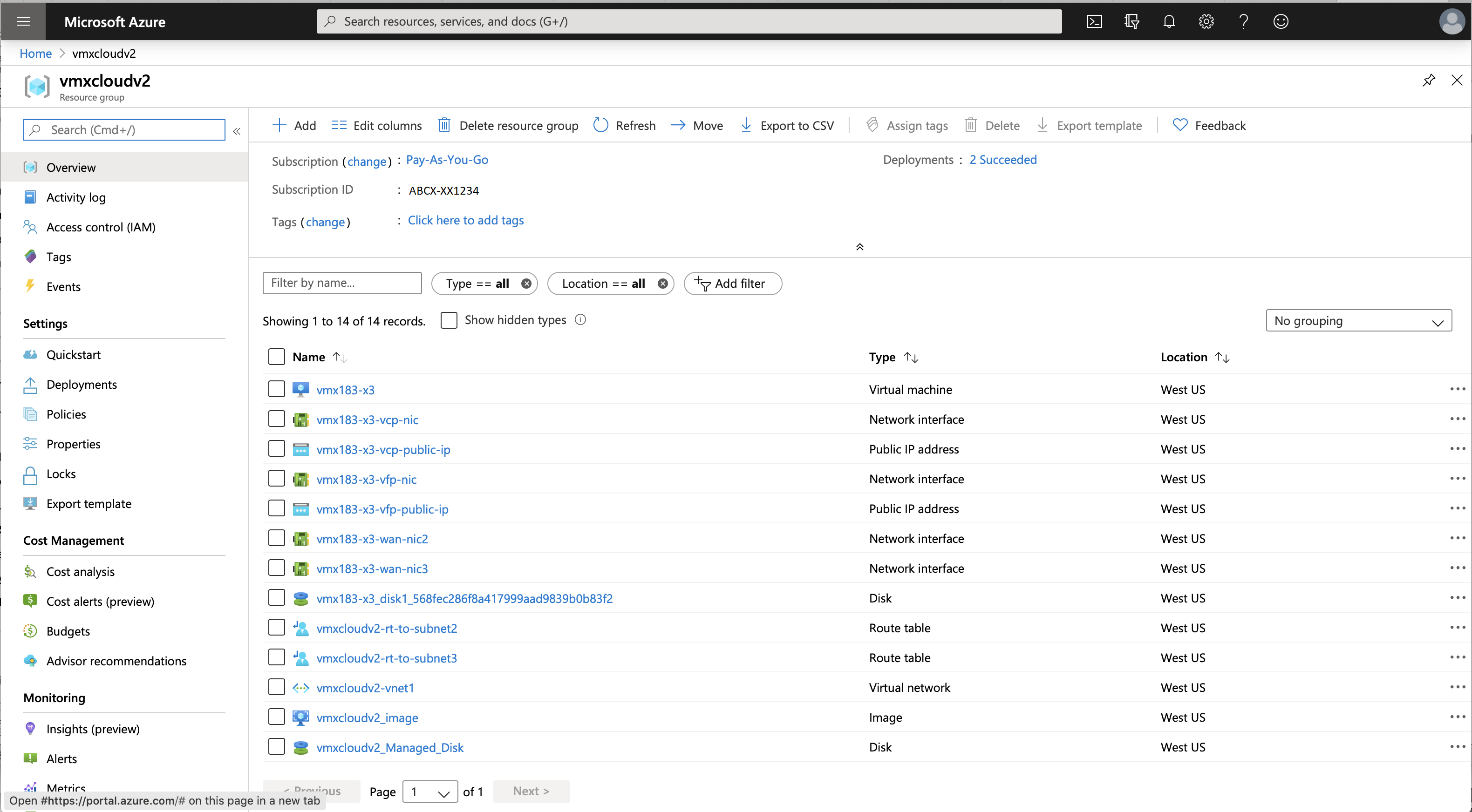Viewport: 1472px width, 812px height.
Task: Open the portal hamburger menu
Action: click(23, 22)
